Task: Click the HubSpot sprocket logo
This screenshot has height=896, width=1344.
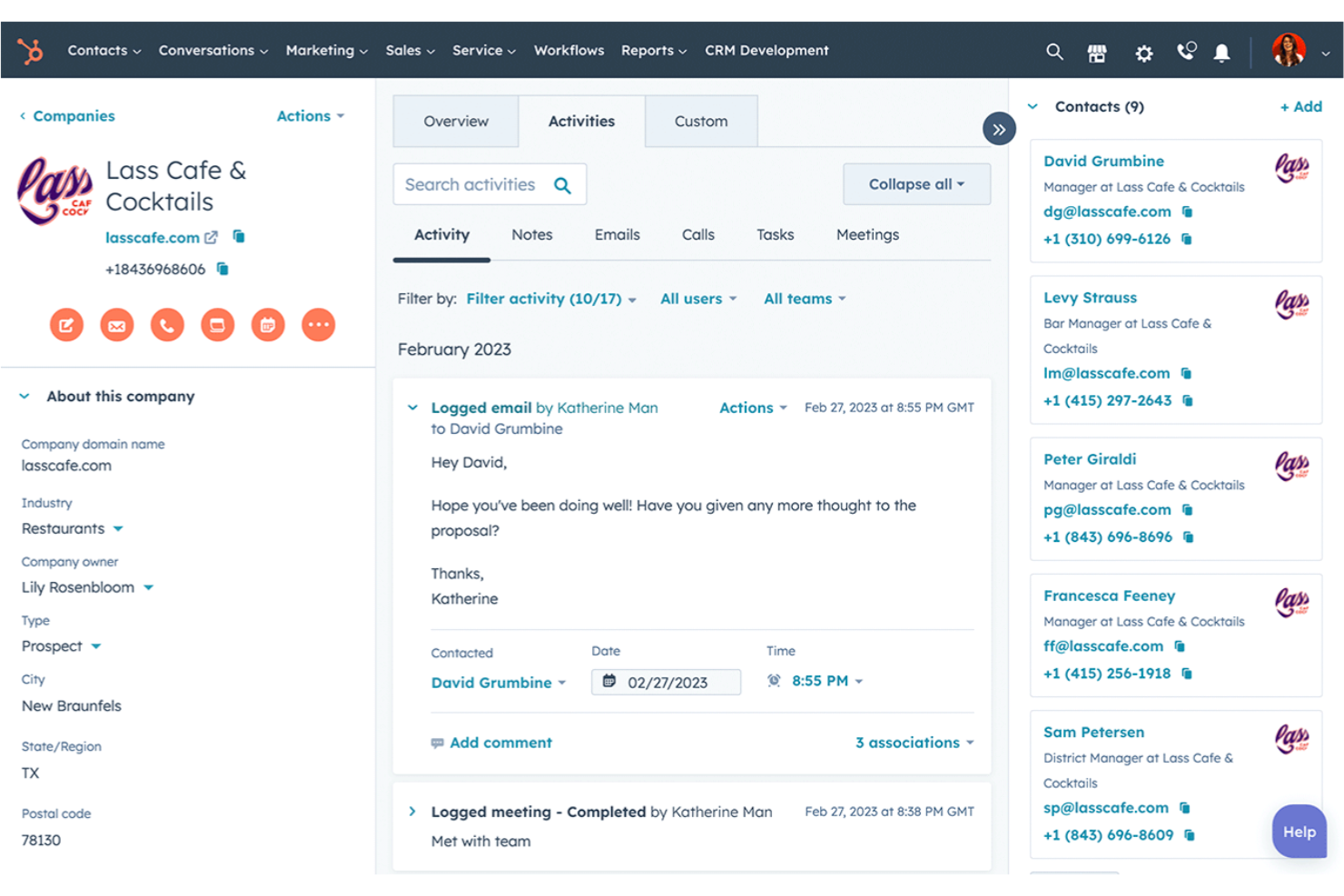Action: pyautogui.click(x=31, y=51)
